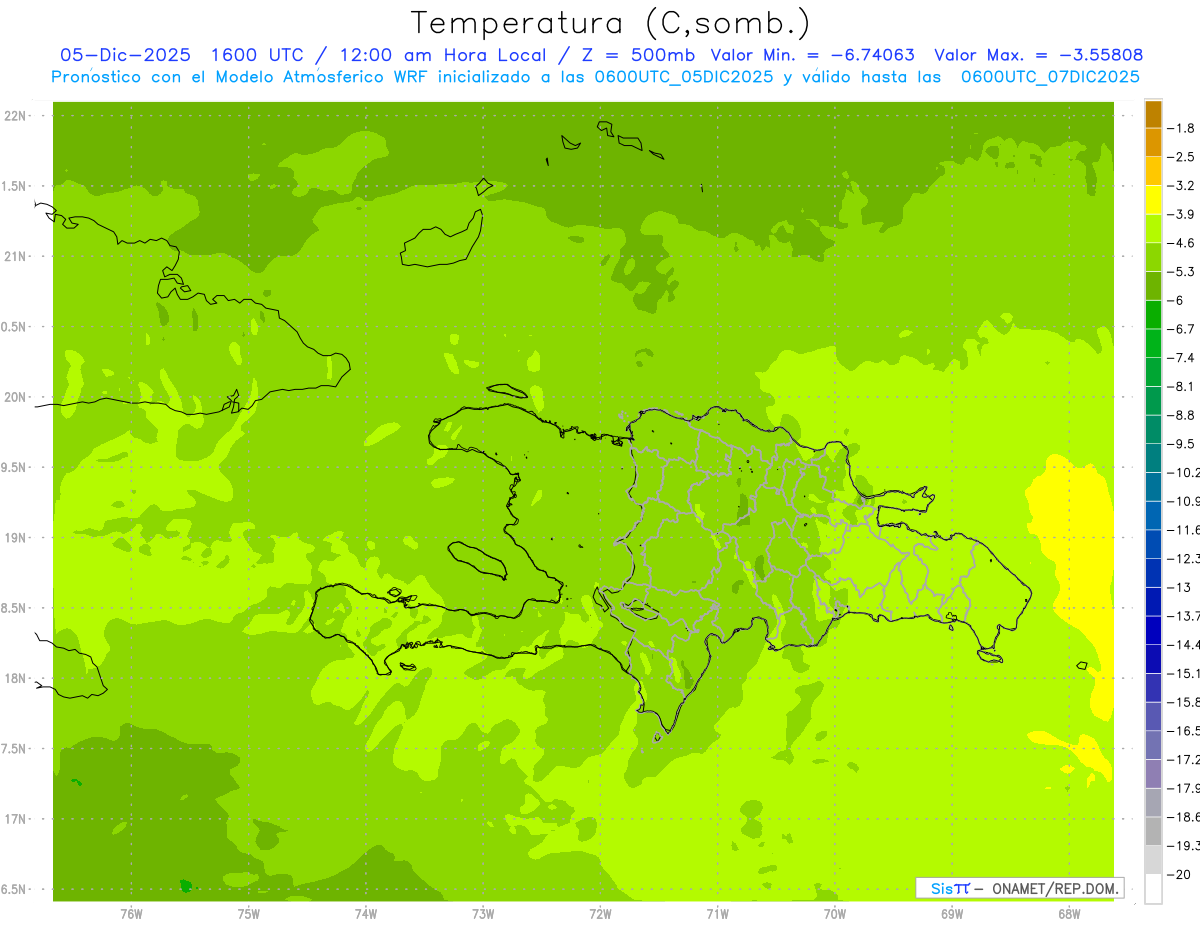
Task: Click the '22N' latitude label
Action: [x=15, y=116]
